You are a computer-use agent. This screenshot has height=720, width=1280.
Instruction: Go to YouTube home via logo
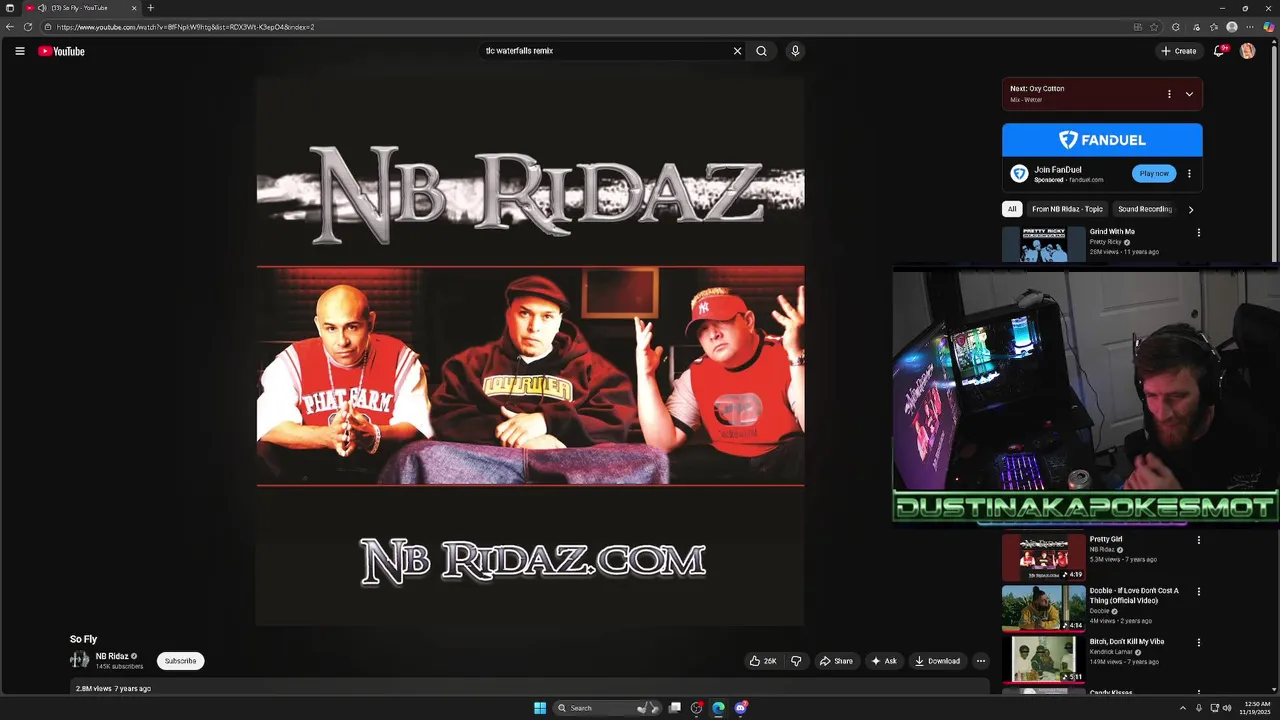coord(61,51)
